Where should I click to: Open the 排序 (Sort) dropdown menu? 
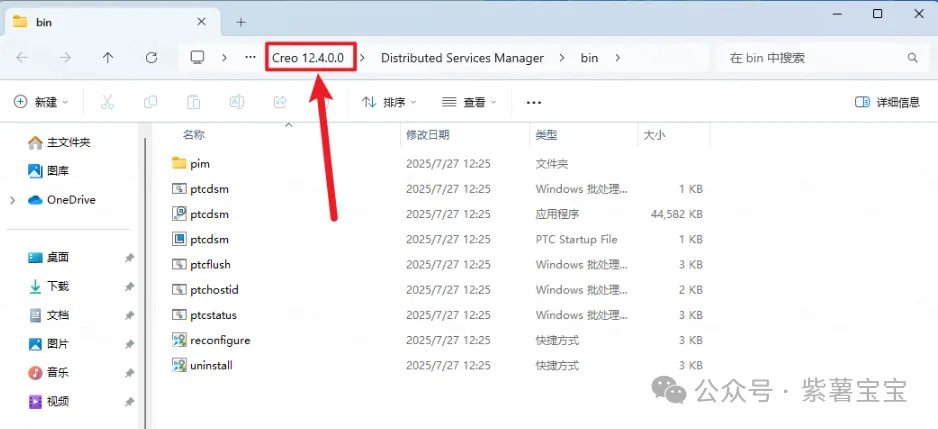click(x=389, y=102)
